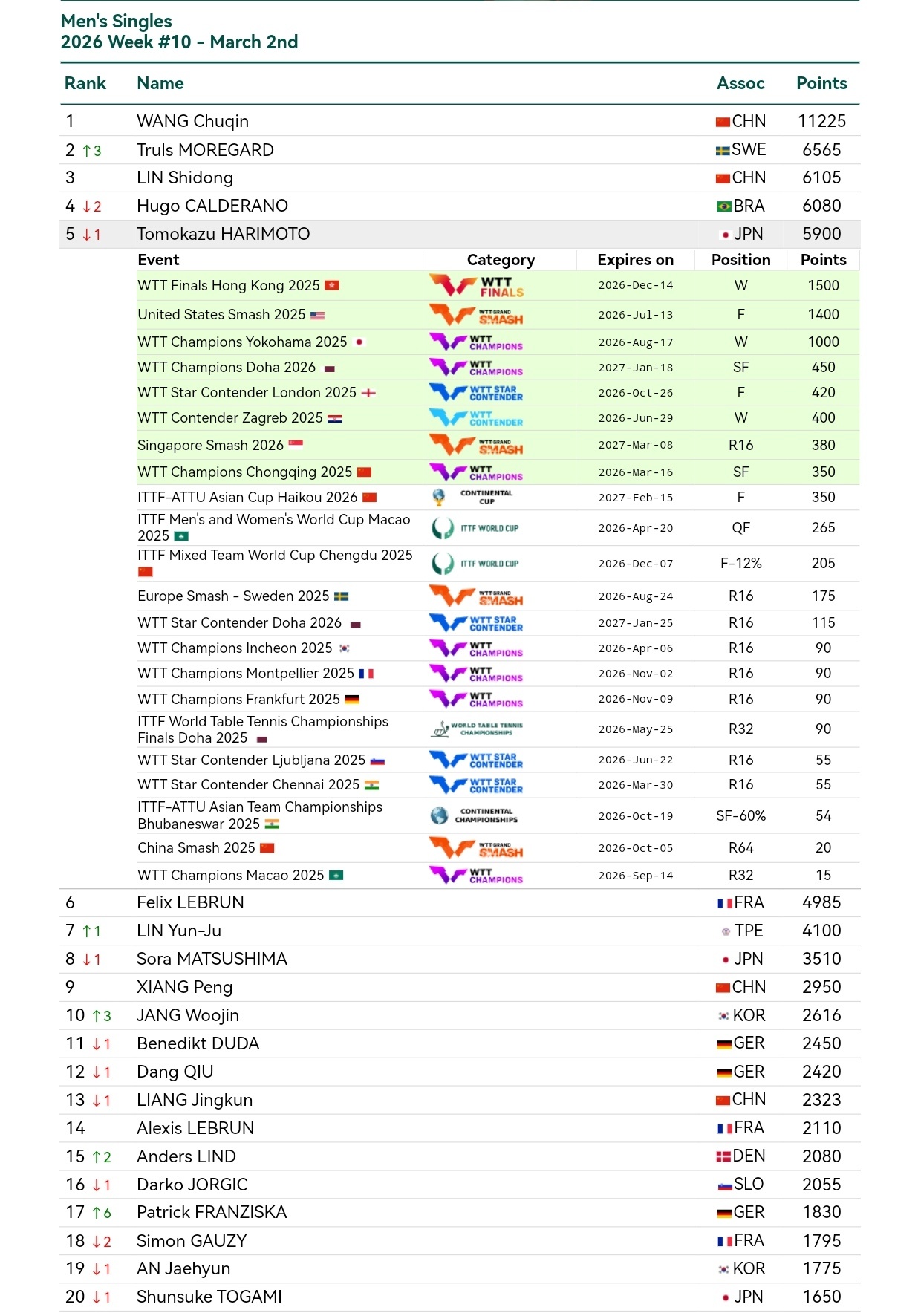Expand LIN Yun-Ju's ranking details
This screenshot has height=1316, width=918.
pos(460,931)
